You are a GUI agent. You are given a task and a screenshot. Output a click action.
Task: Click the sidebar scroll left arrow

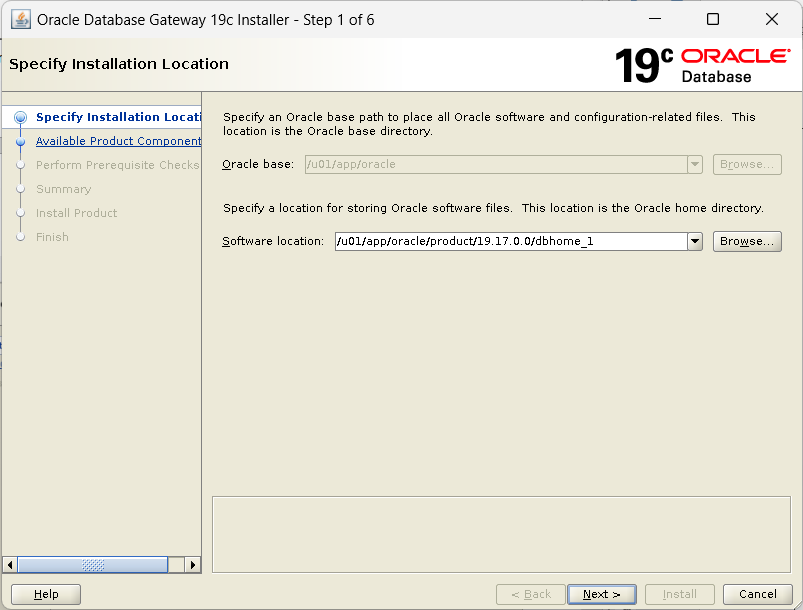click(x=10, y=565)
